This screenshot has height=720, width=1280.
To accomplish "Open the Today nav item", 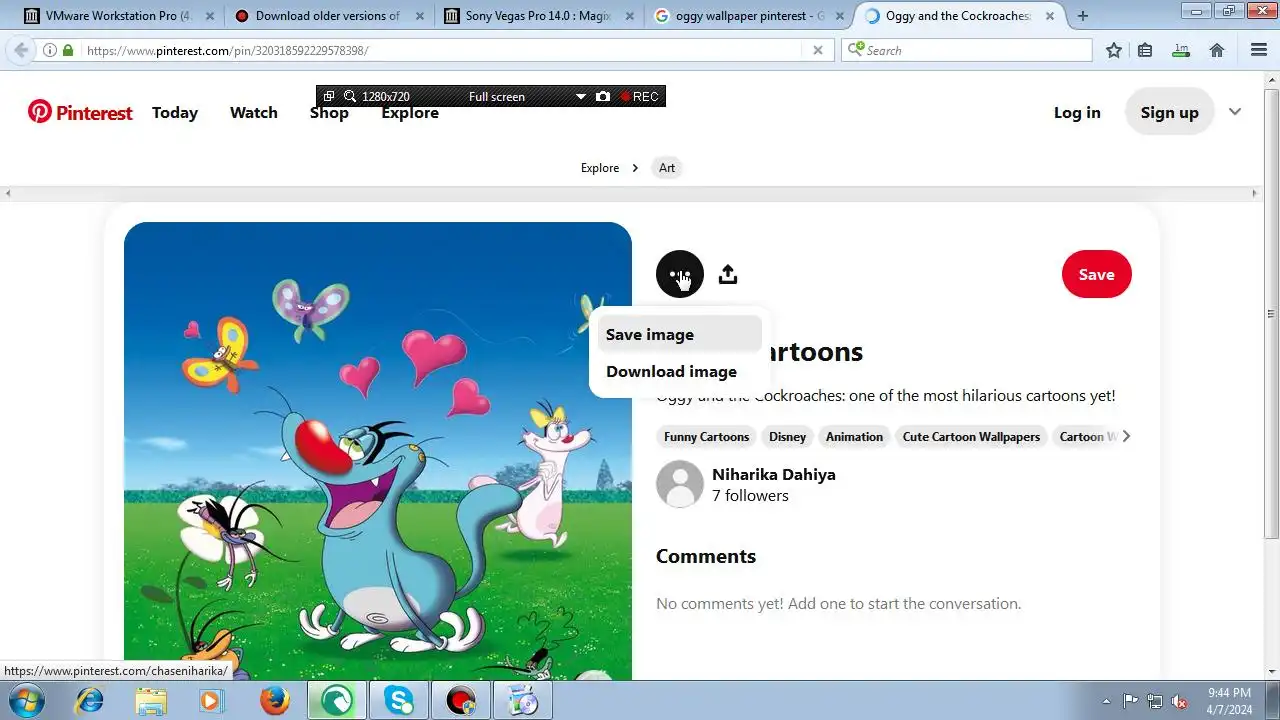I will tap(175, 113).
